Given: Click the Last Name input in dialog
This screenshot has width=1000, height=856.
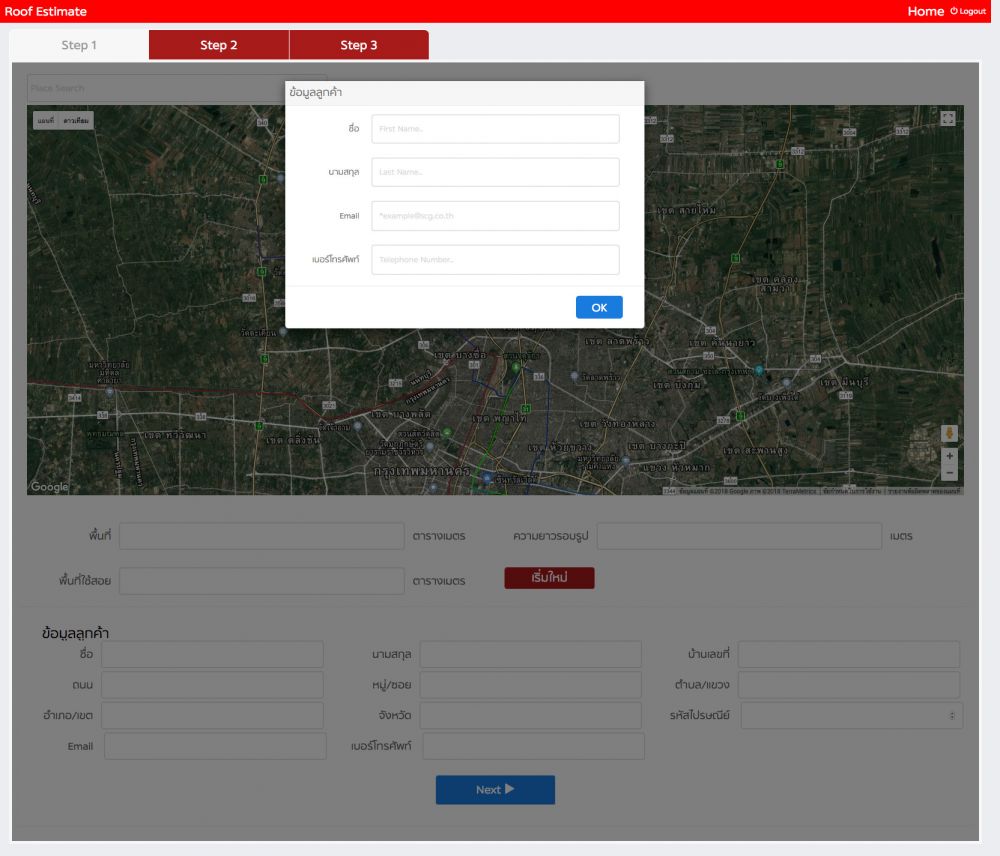Looking at the screenshot, I should (495, 172).
